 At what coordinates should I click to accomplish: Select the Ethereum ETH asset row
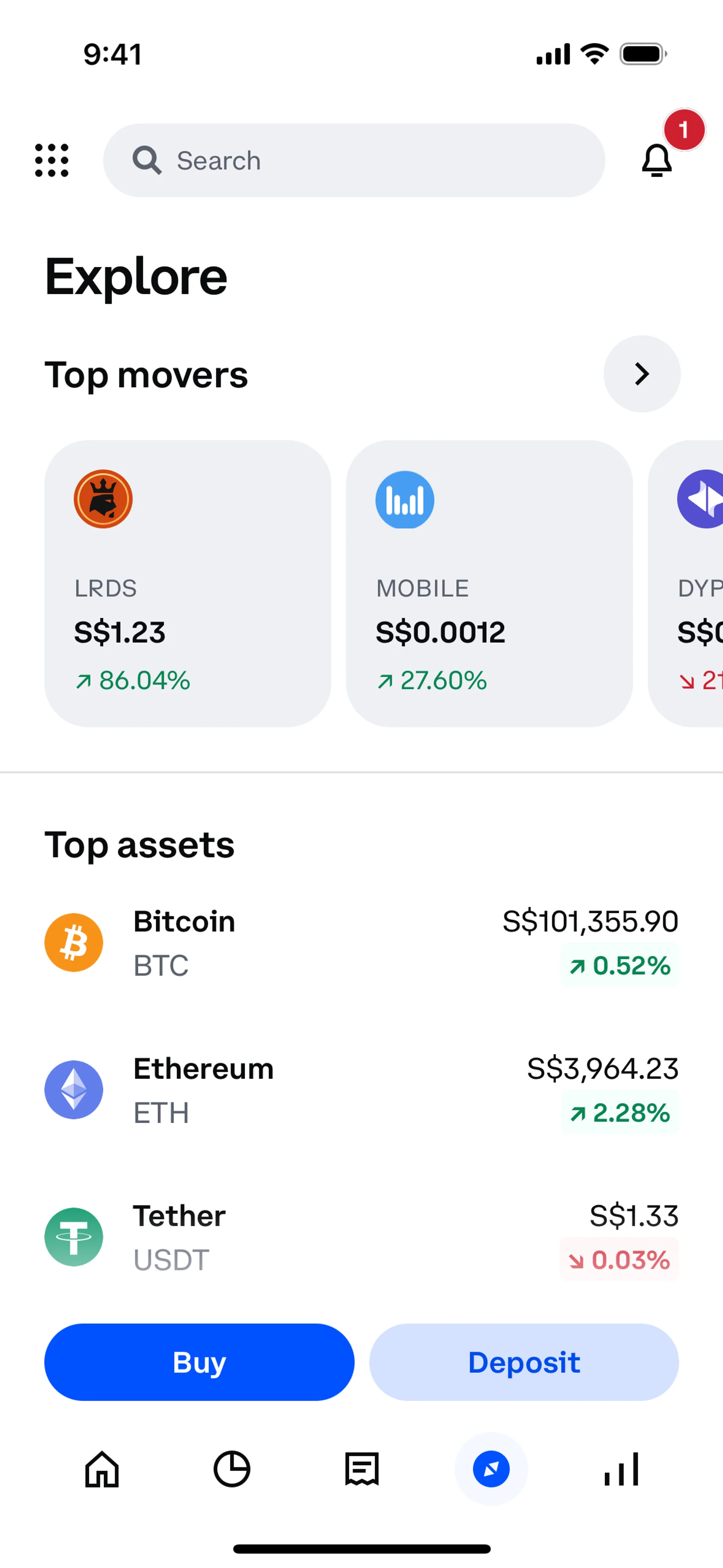[x=361, y=1090]
